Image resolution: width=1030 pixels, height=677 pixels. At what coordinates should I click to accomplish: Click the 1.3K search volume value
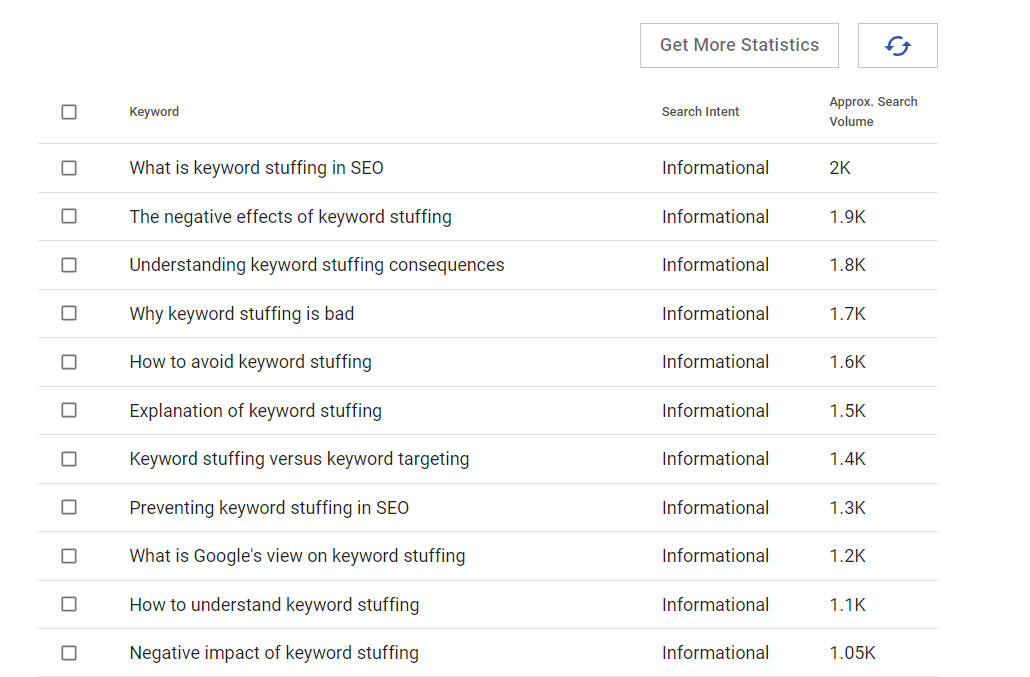click(847, 508)
